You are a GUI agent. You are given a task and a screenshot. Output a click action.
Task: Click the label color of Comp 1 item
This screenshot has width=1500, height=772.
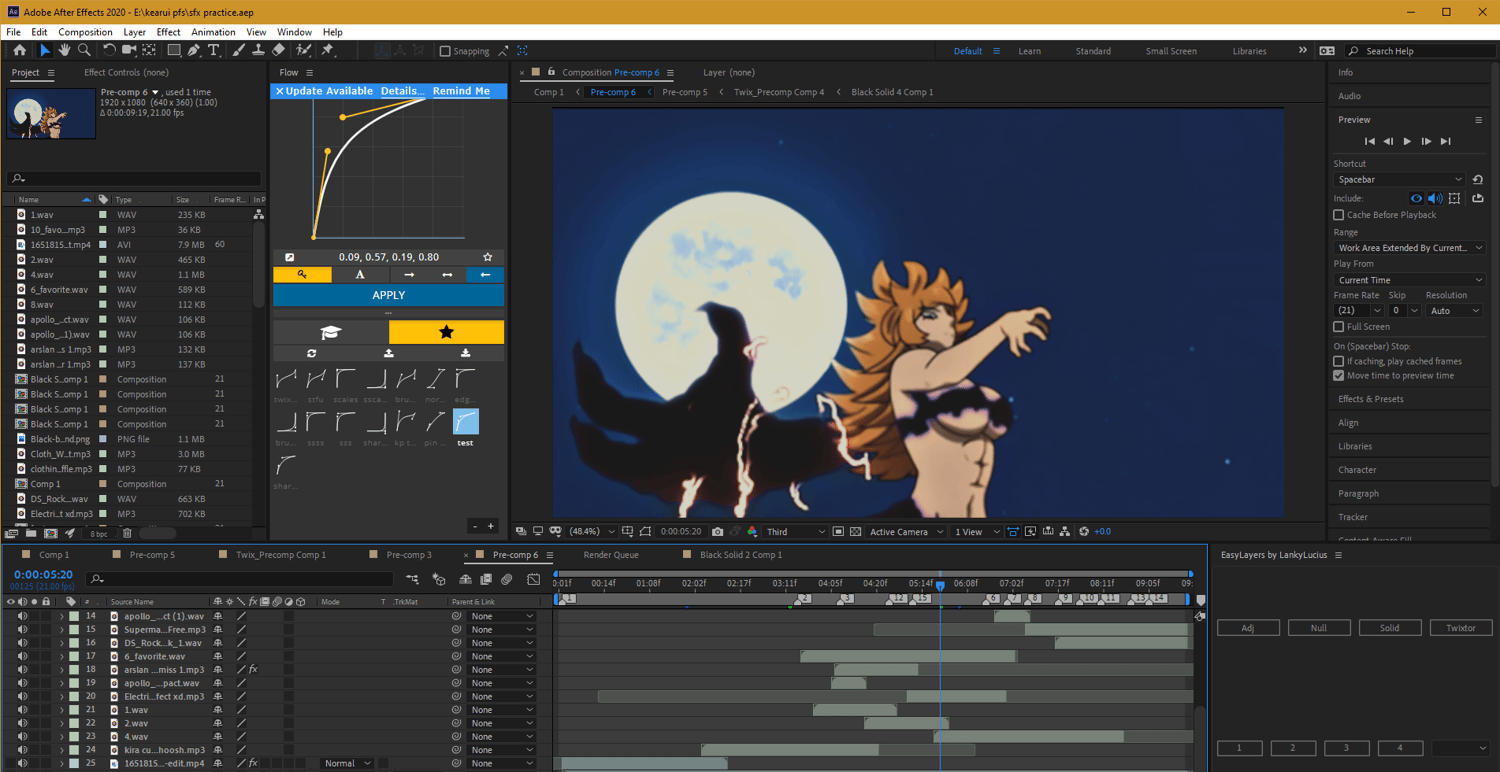tap(102, 484)
